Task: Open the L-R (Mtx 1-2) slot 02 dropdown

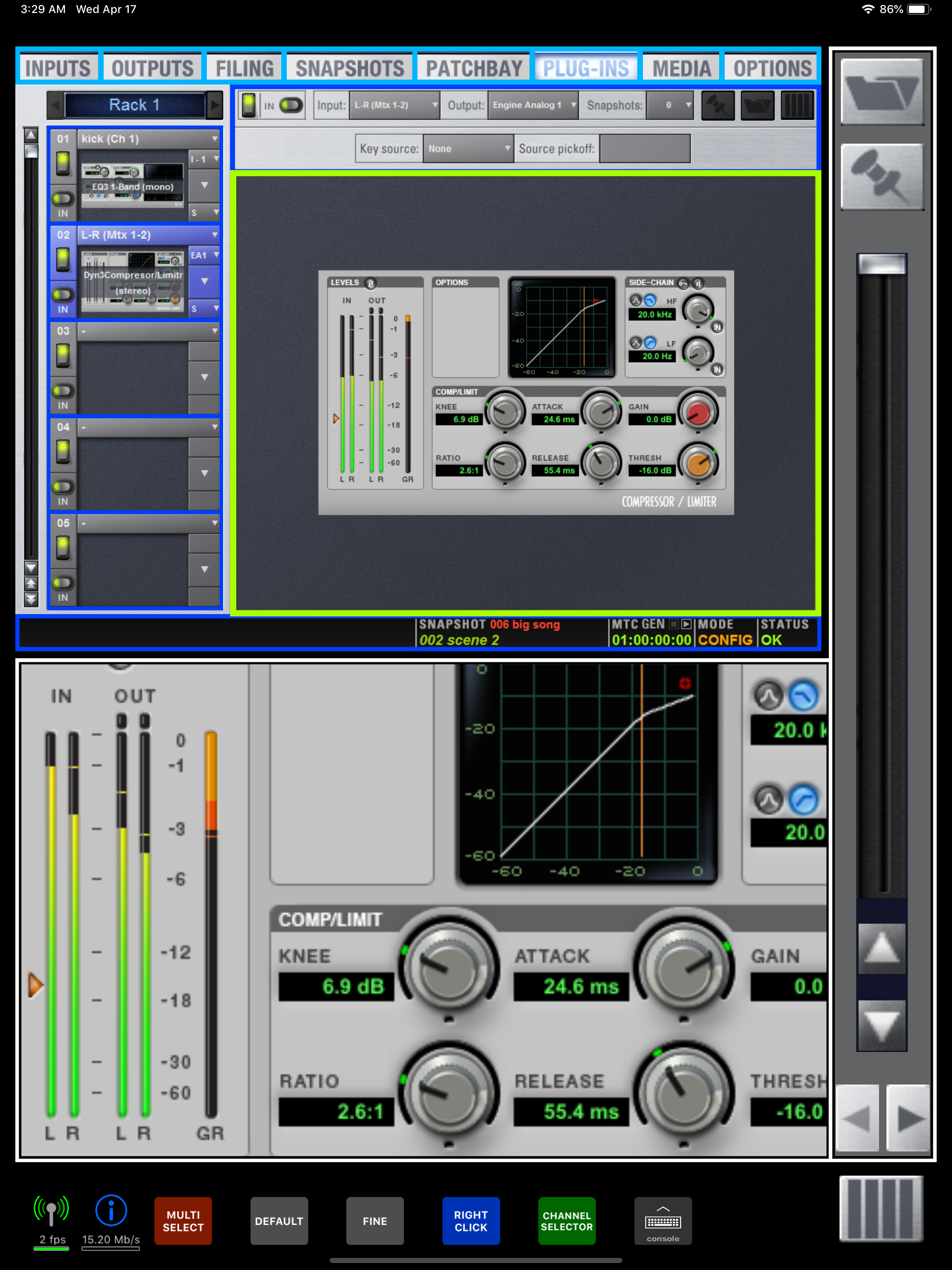Action: (x=149, y=235)
